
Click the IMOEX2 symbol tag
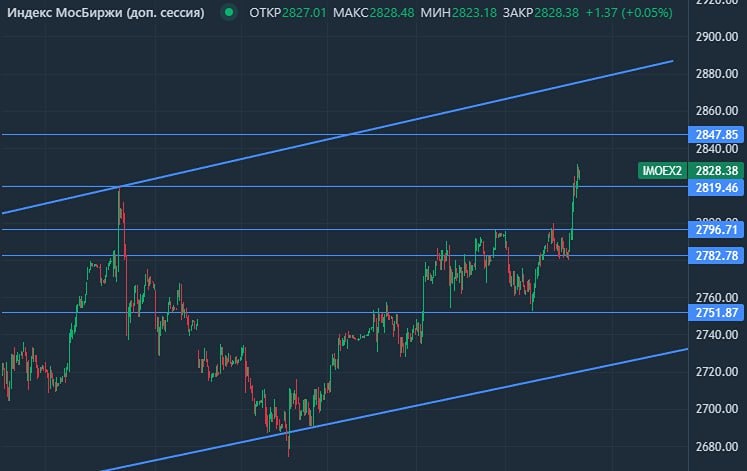[662, 170]
